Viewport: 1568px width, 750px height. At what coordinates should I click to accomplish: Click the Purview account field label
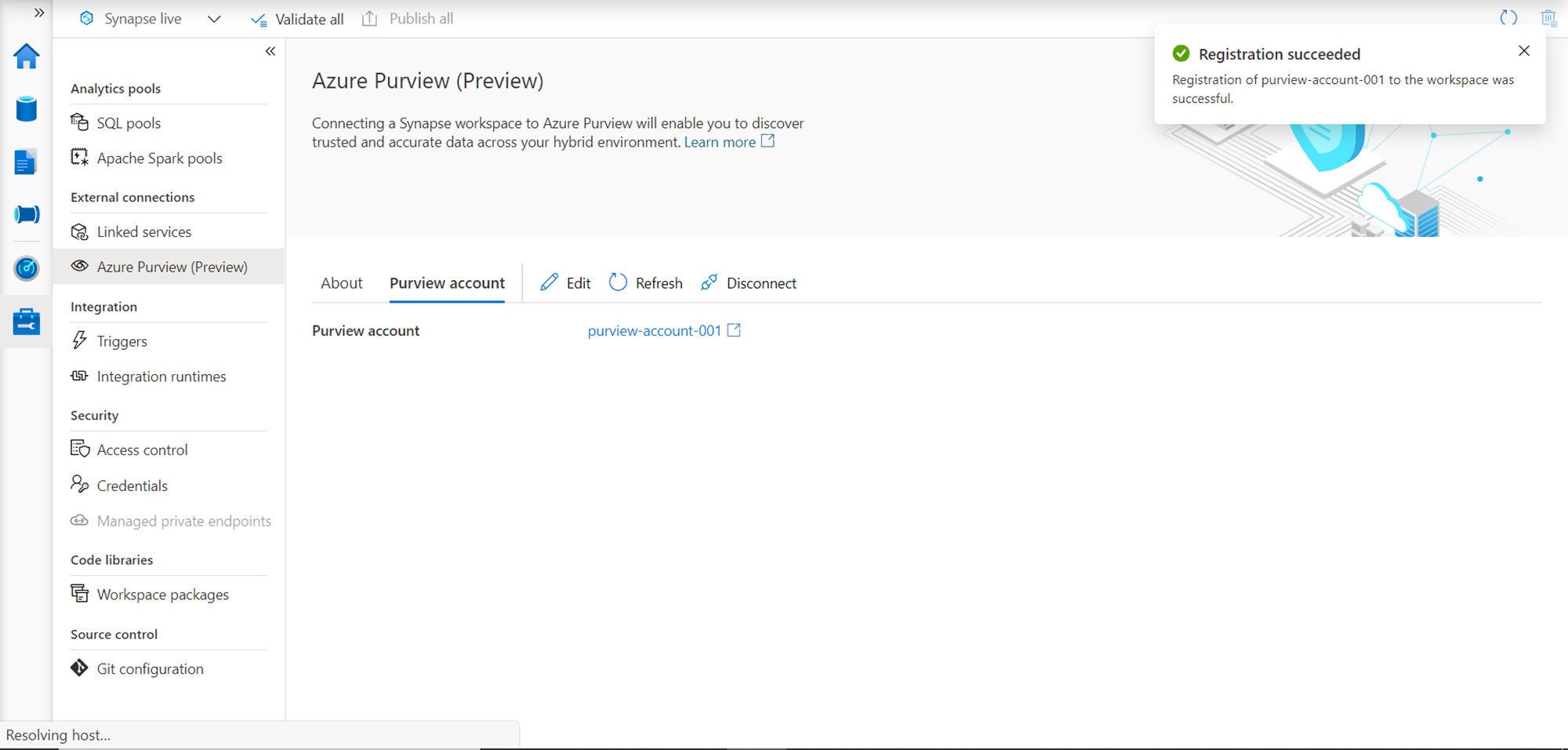365,331
